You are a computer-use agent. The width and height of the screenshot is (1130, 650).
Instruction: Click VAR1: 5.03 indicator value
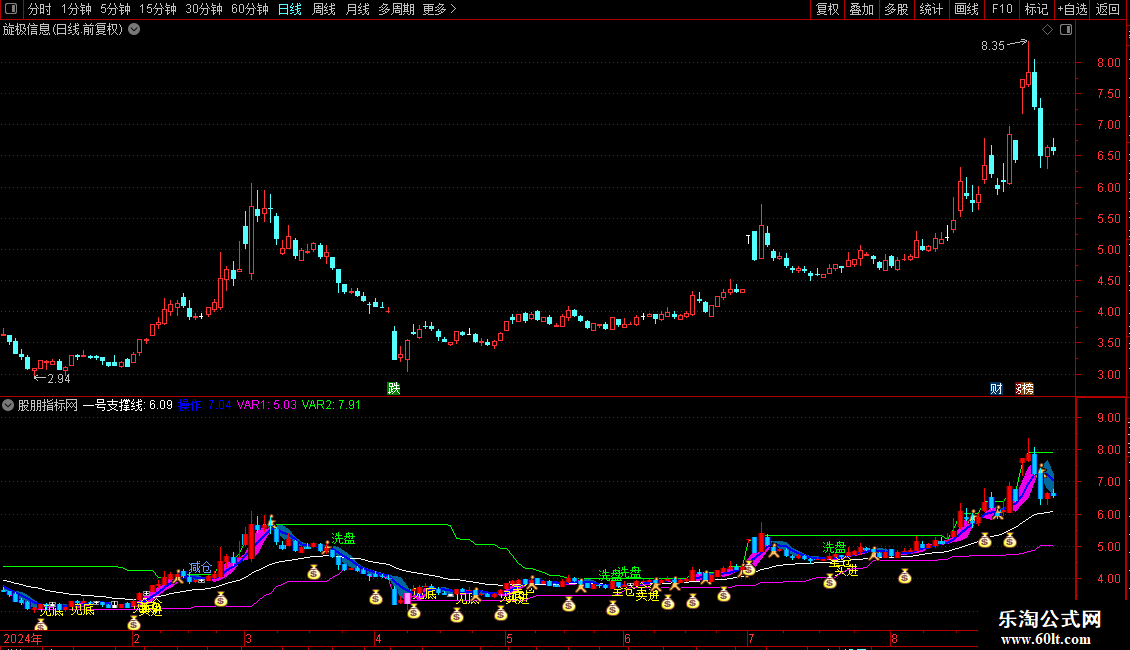pos(267,405)
